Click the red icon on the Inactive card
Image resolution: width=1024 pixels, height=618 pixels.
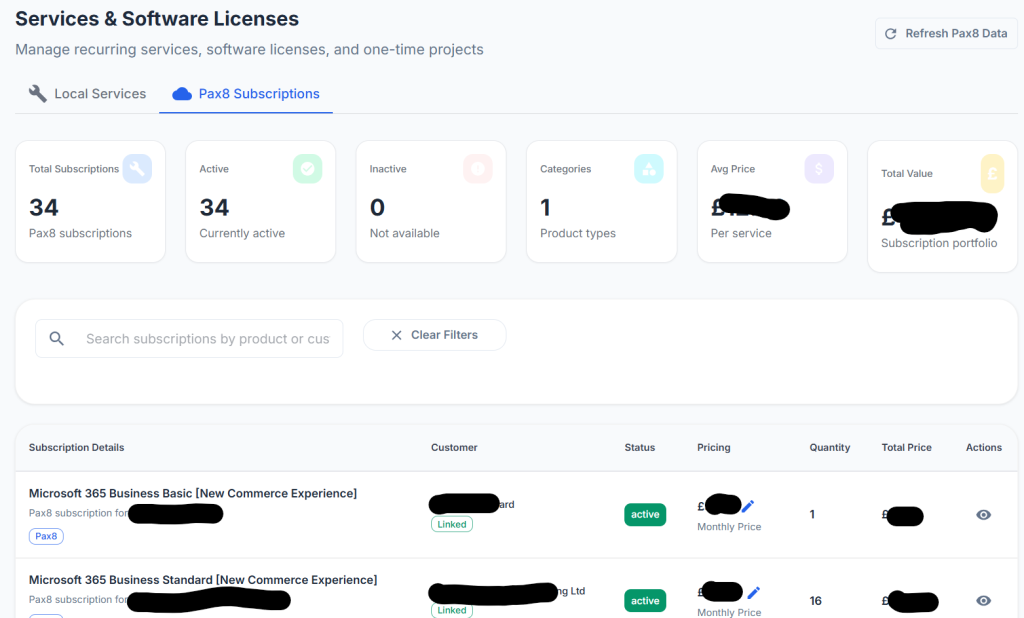click(x=478, y=169)
